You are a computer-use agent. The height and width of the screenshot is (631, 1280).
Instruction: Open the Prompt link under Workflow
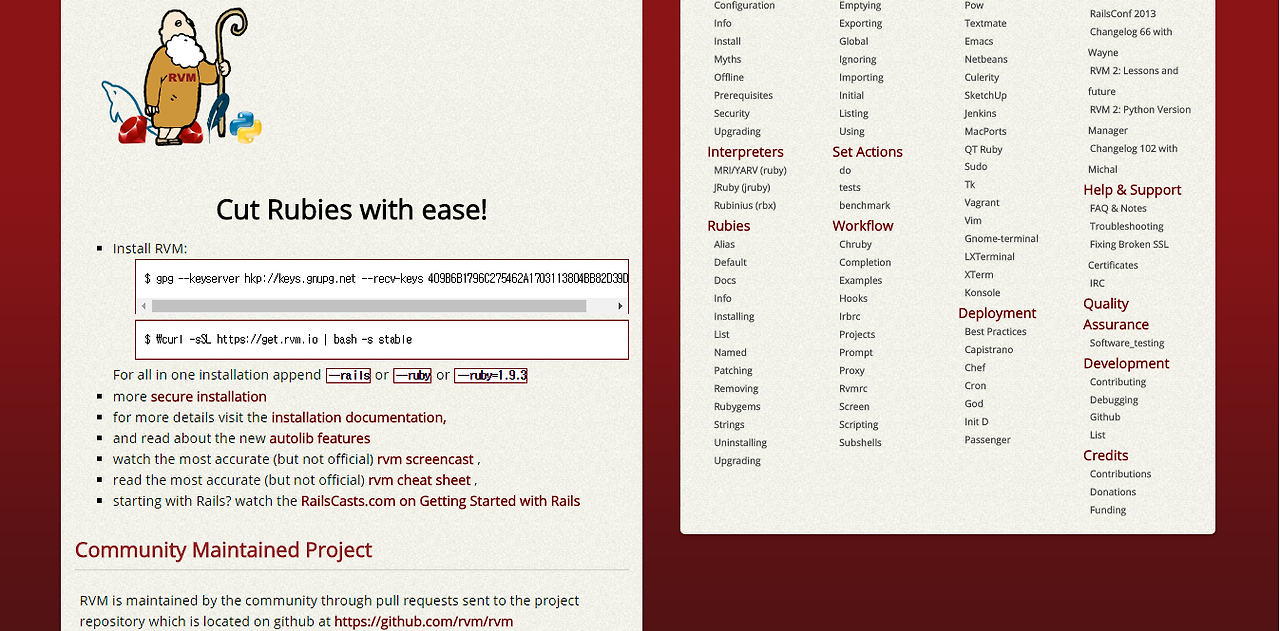point(856,353)
